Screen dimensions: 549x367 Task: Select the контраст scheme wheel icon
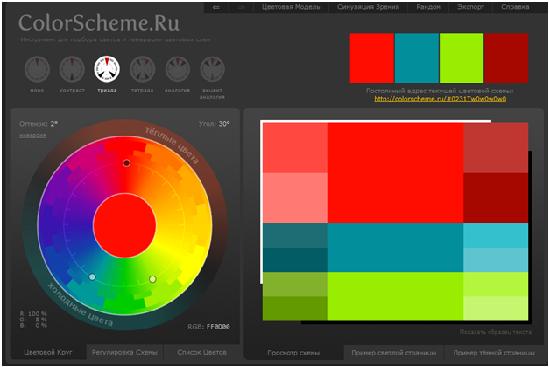(72, 69)
